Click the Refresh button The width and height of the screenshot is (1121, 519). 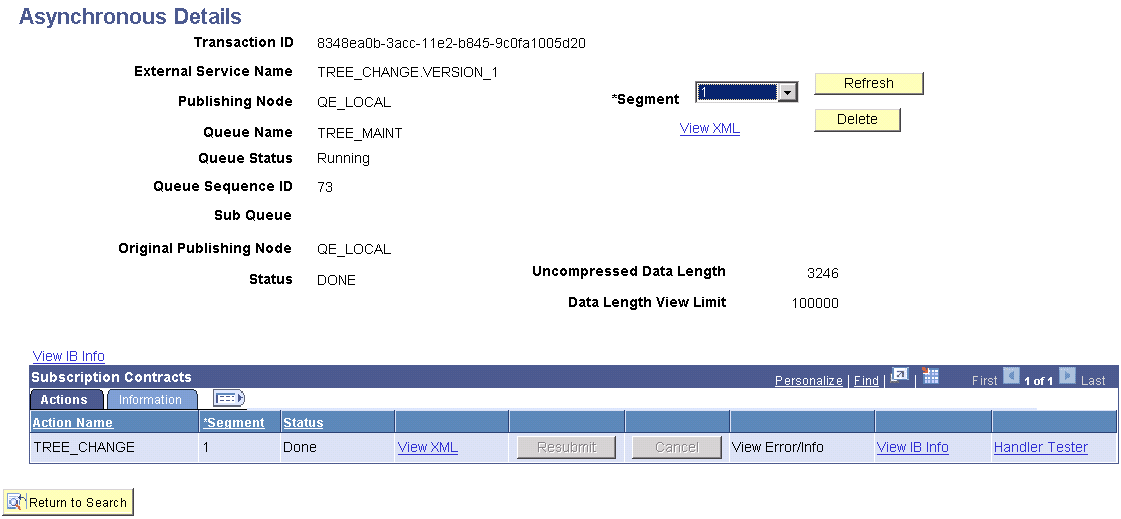tap(869, 83)
